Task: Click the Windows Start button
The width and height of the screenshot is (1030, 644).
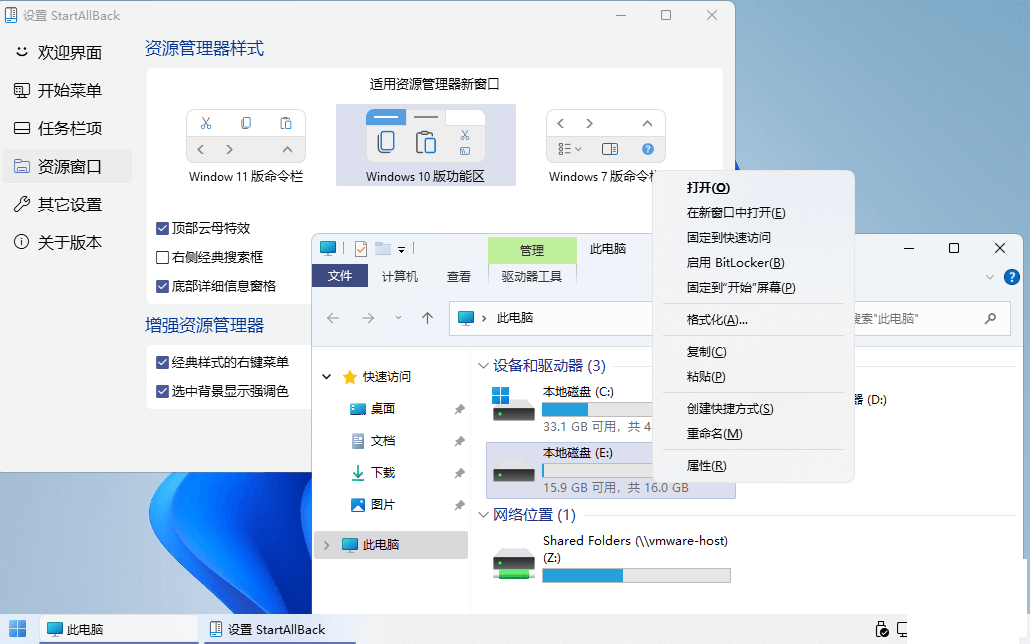Action: [18, 629]
